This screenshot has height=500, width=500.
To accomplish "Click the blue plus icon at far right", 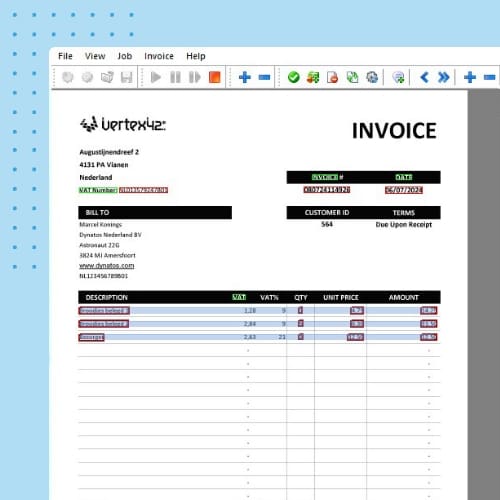I will (470, 77).
